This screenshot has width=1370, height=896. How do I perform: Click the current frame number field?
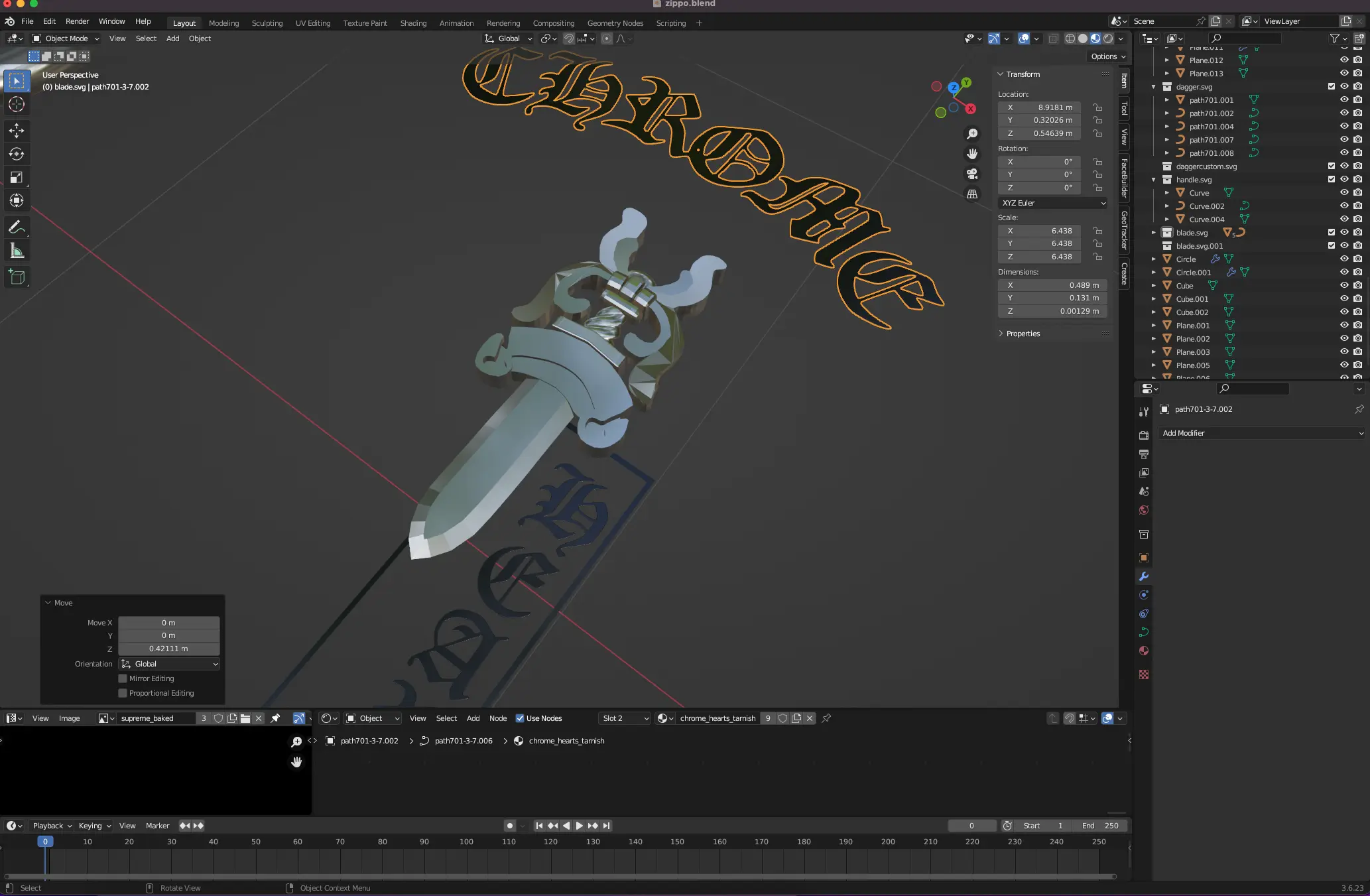click(971, 826)
